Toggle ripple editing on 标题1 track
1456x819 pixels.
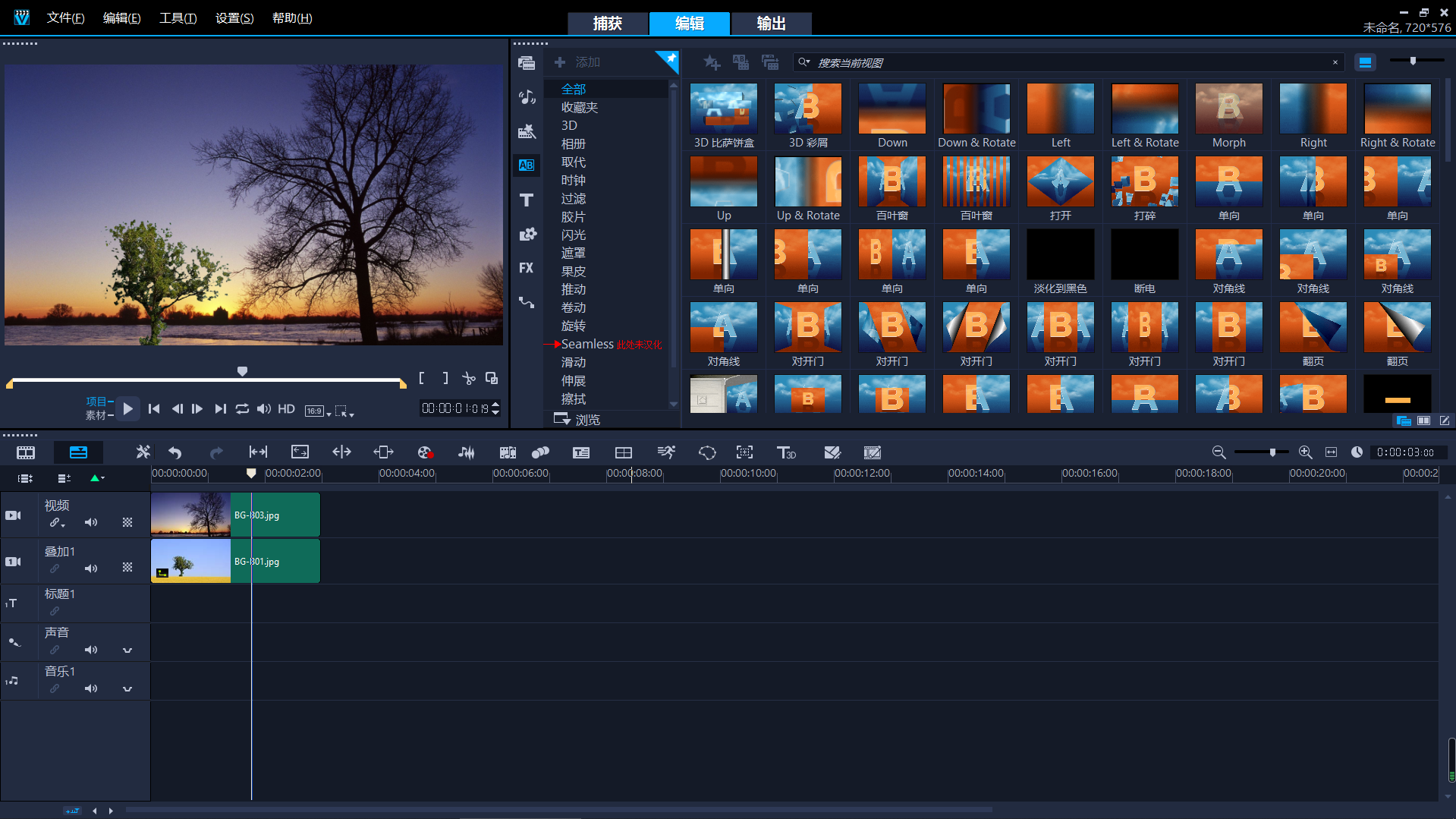click(x=55, y=611)
